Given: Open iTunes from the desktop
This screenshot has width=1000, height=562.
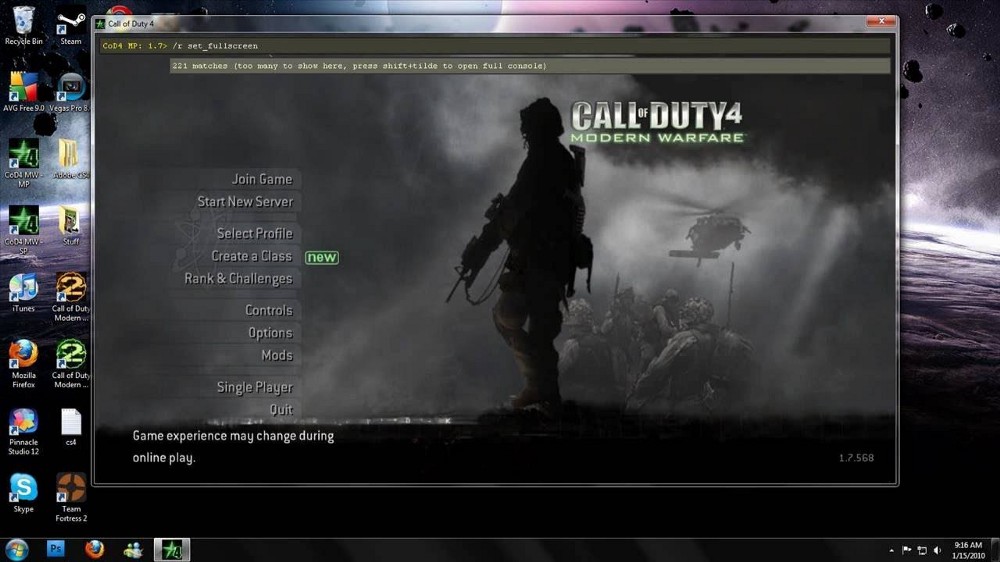Looking at the screenshot, I should [x=24, y=293].
